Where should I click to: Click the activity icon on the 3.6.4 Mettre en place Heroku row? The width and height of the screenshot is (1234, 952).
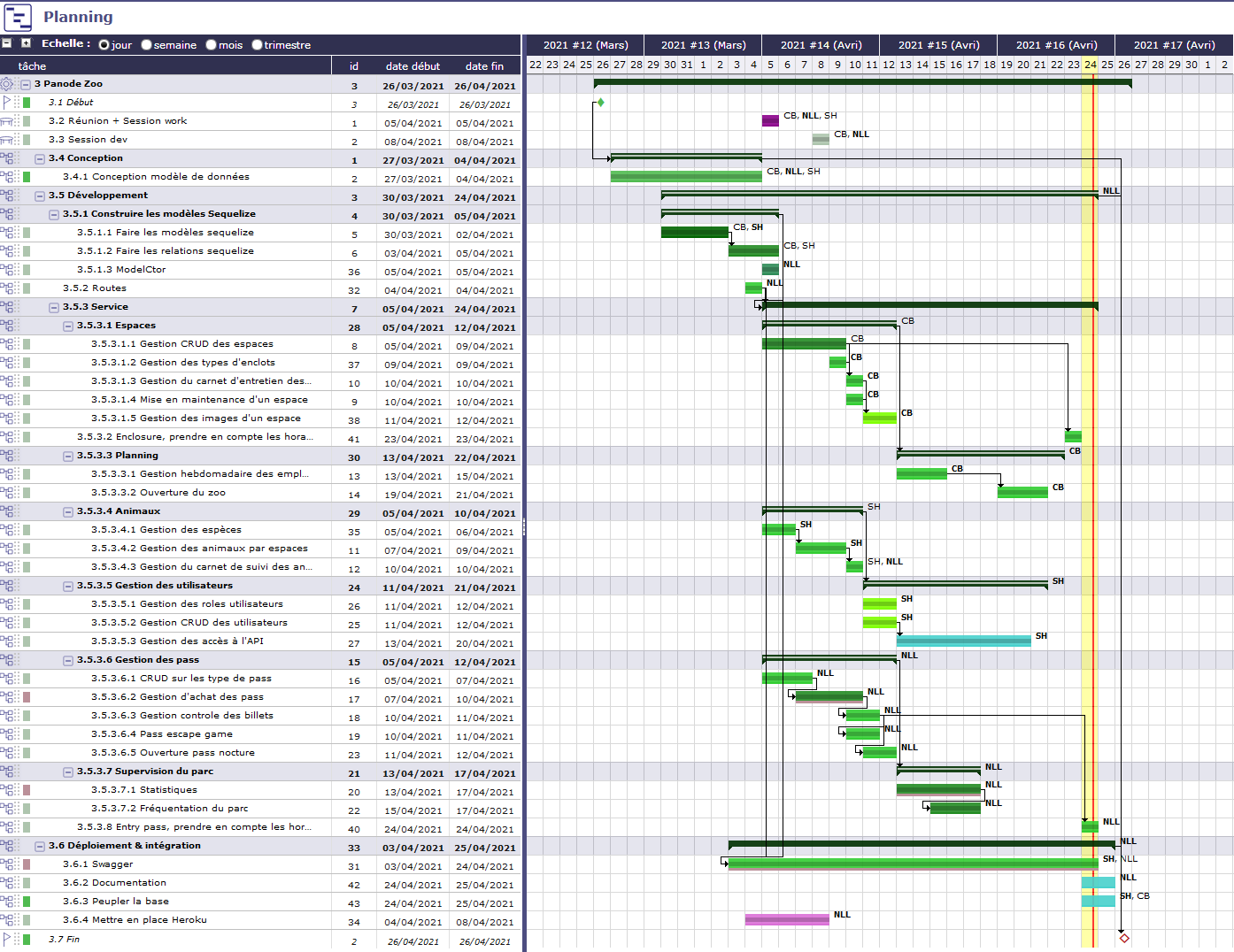click(8, 920)
